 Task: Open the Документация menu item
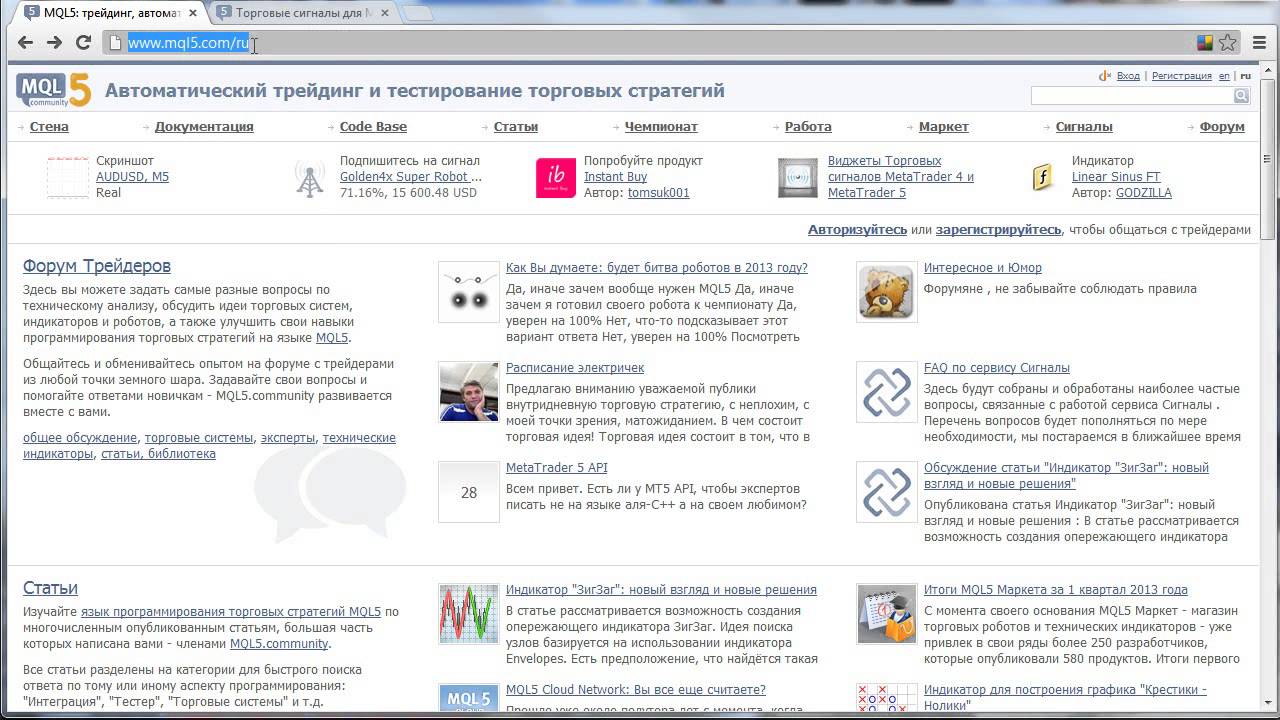point(204,127)
